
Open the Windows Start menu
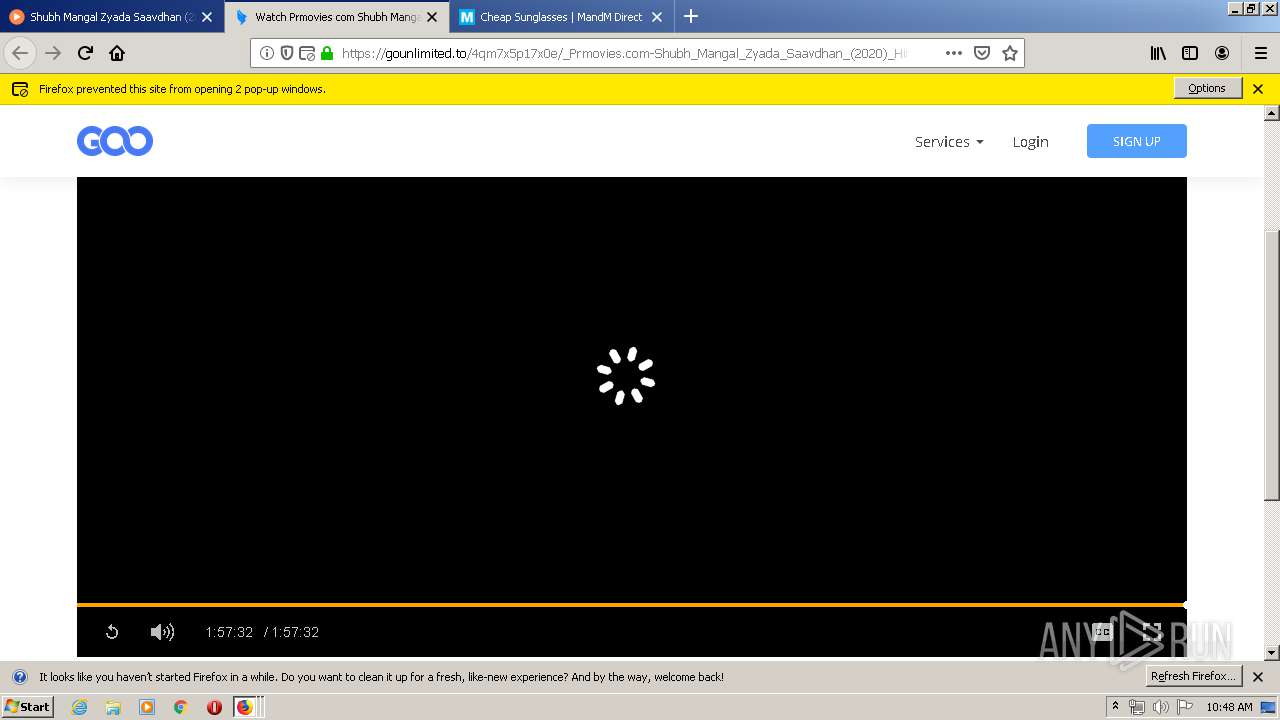pos(27,706)
